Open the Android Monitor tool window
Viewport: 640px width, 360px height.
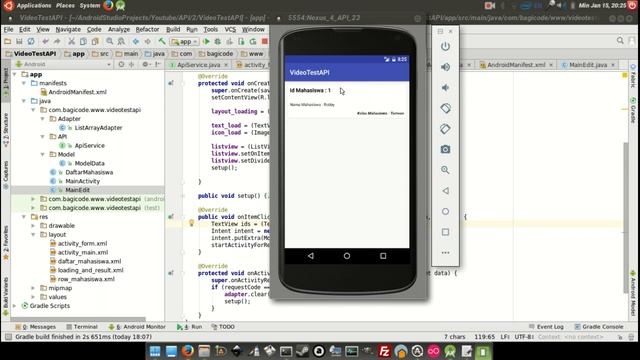coord(137,327)
